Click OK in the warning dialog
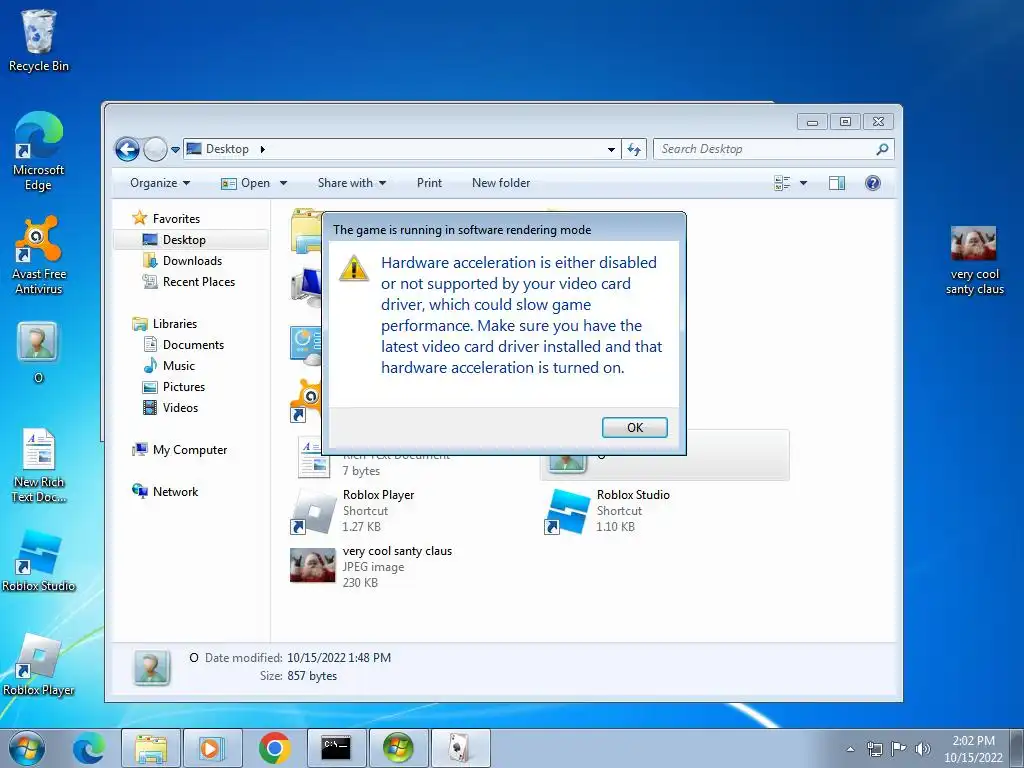1024x768 pixels. [x=634, y=427]
